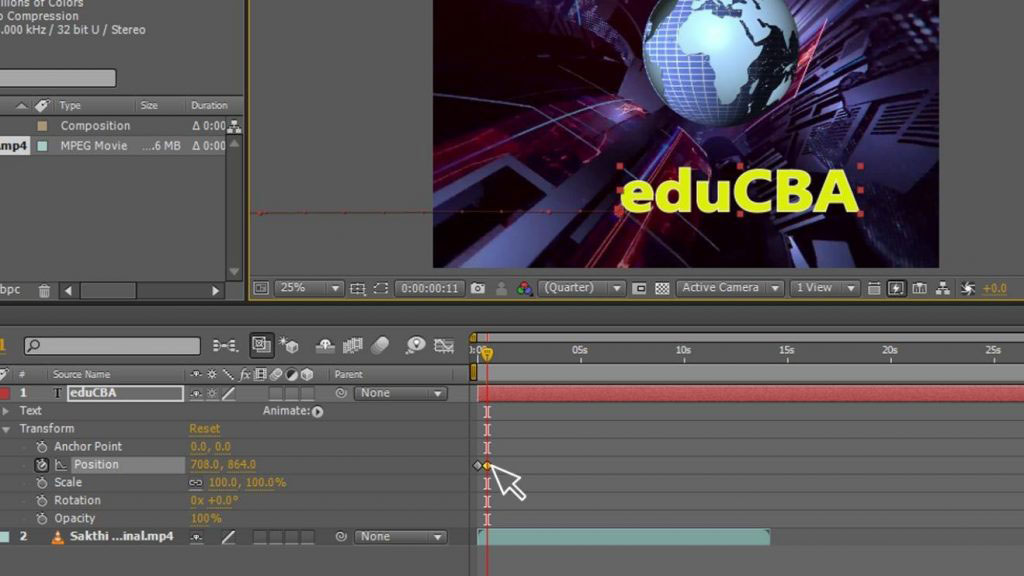
Task: Open the Brainstorm tool
Action: tap(415, 345)
